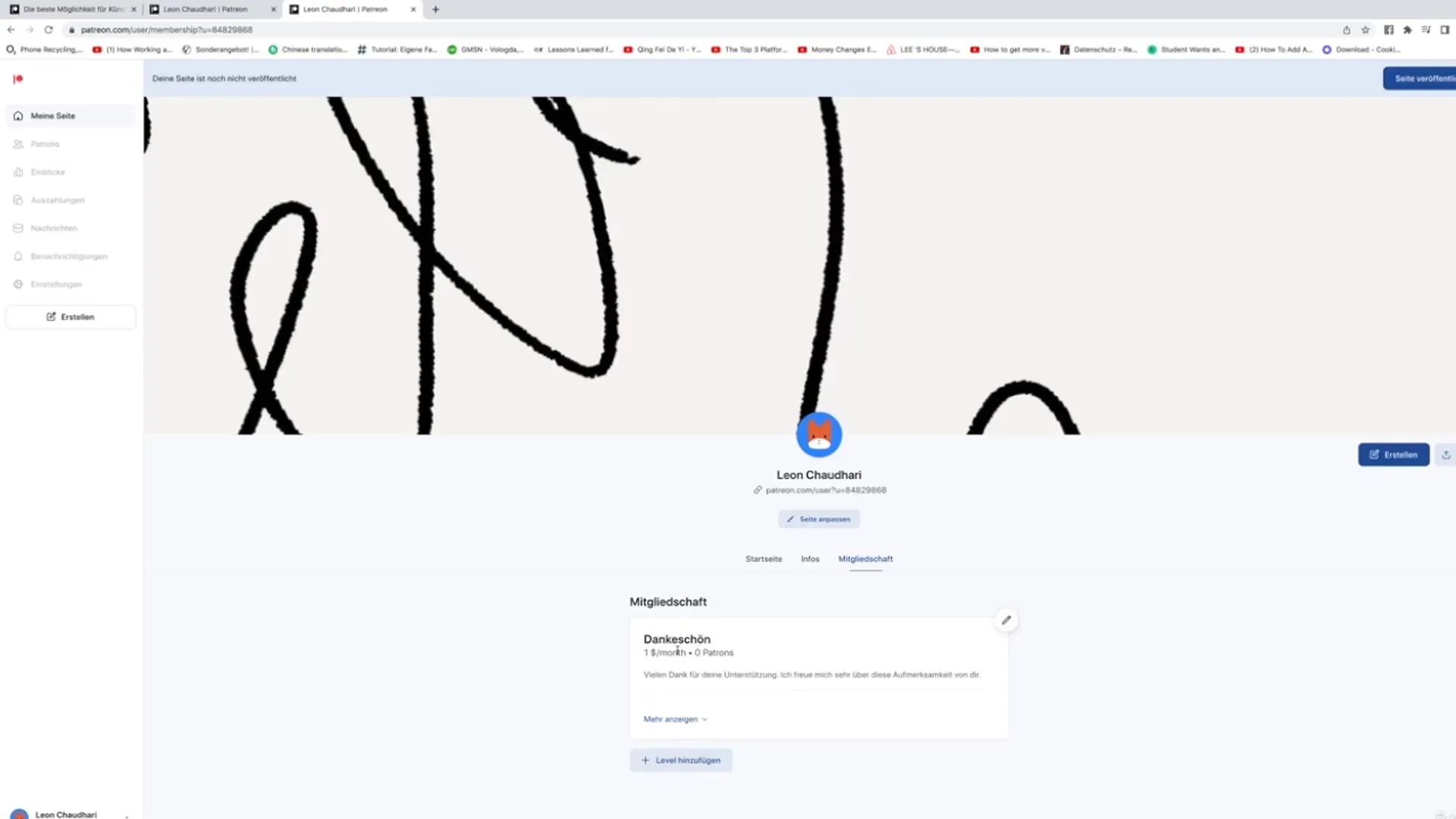The height and width of the screenshot is (819, 1456).
Task: Select Infos tab in profile navigation
Action: tap(810, 558)
